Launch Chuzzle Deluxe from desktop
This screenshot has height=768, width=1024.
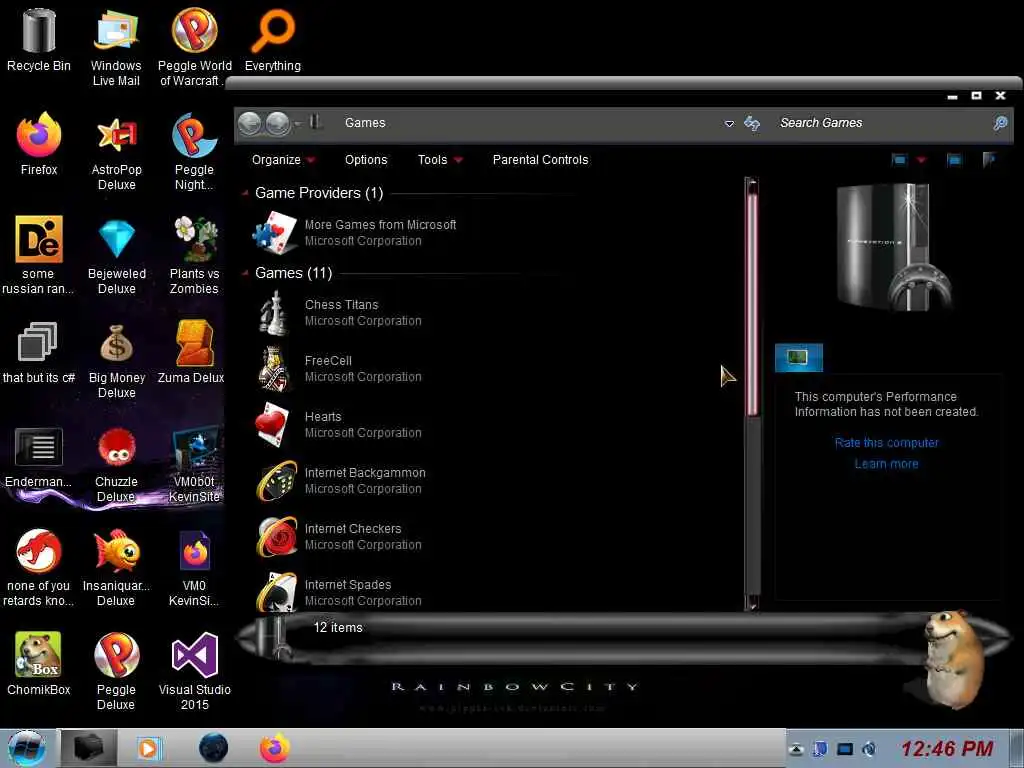click(x=116, y=447)
